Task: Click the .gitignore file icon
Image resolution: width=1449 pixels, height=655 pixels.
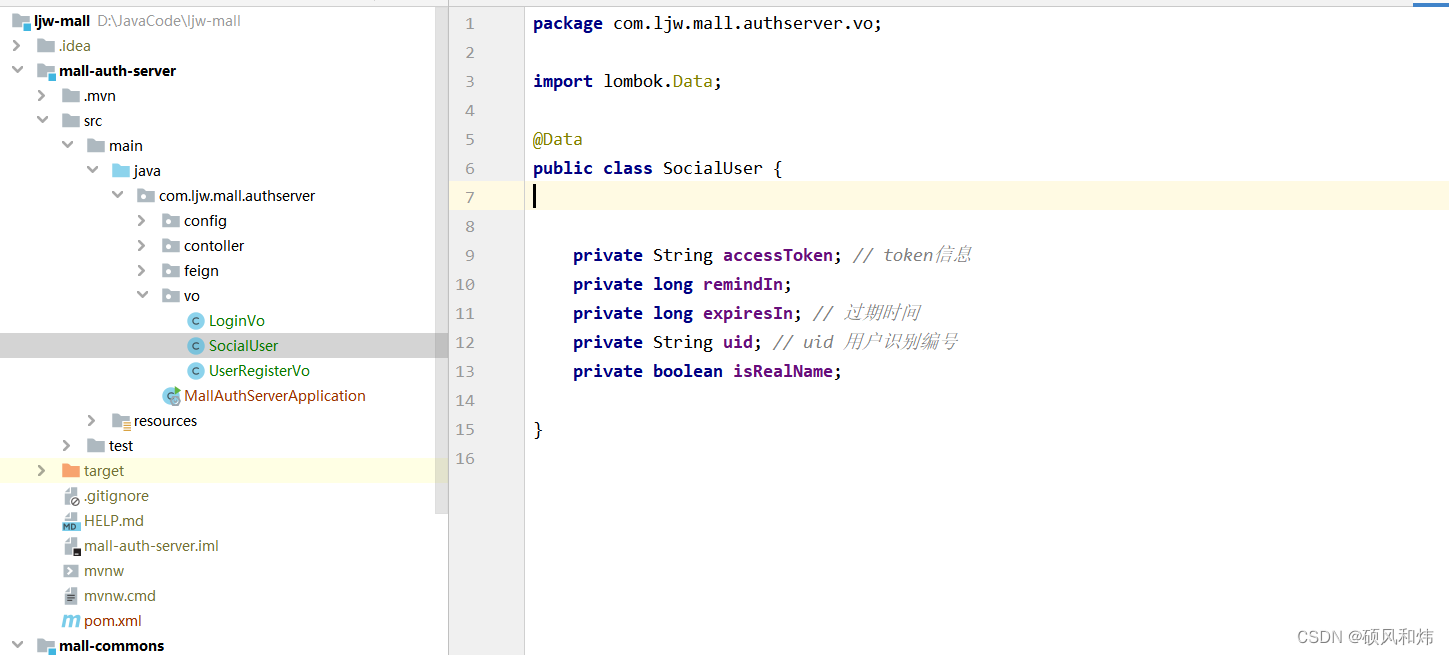Action: (x=71, y=496)
